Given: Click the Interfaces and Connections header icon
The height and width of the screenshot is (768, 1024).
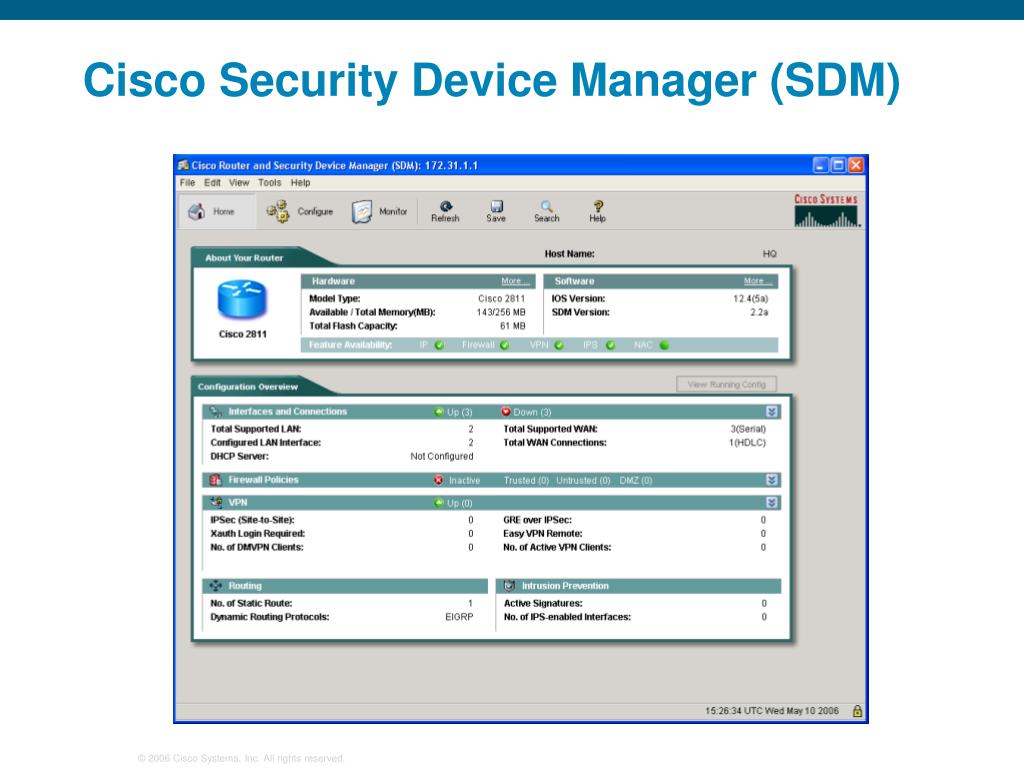Looking at the screenshot, I should click(216, 411).
